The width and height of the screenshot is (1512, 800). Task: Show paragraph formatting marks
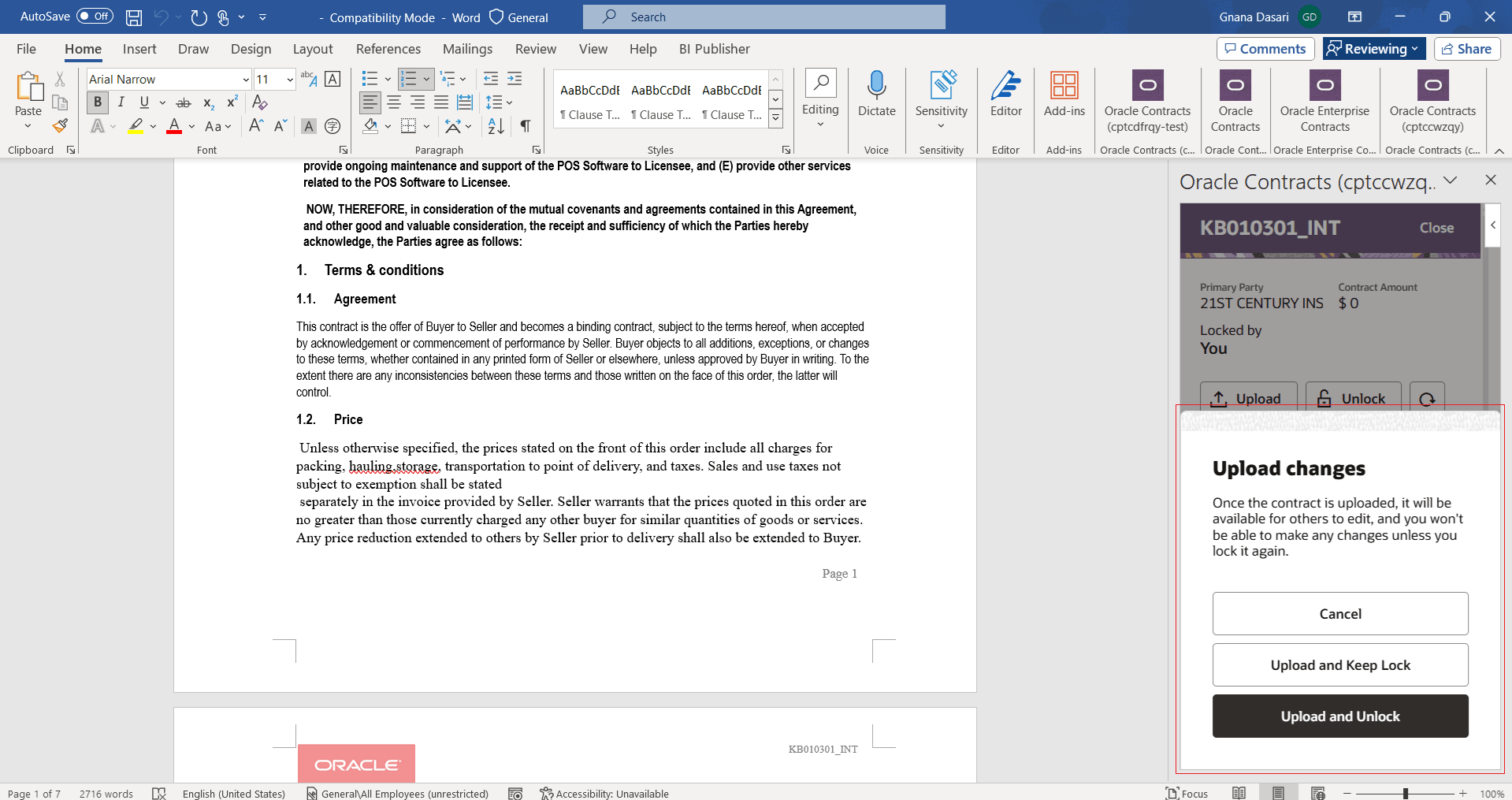(x=526, y=126)
